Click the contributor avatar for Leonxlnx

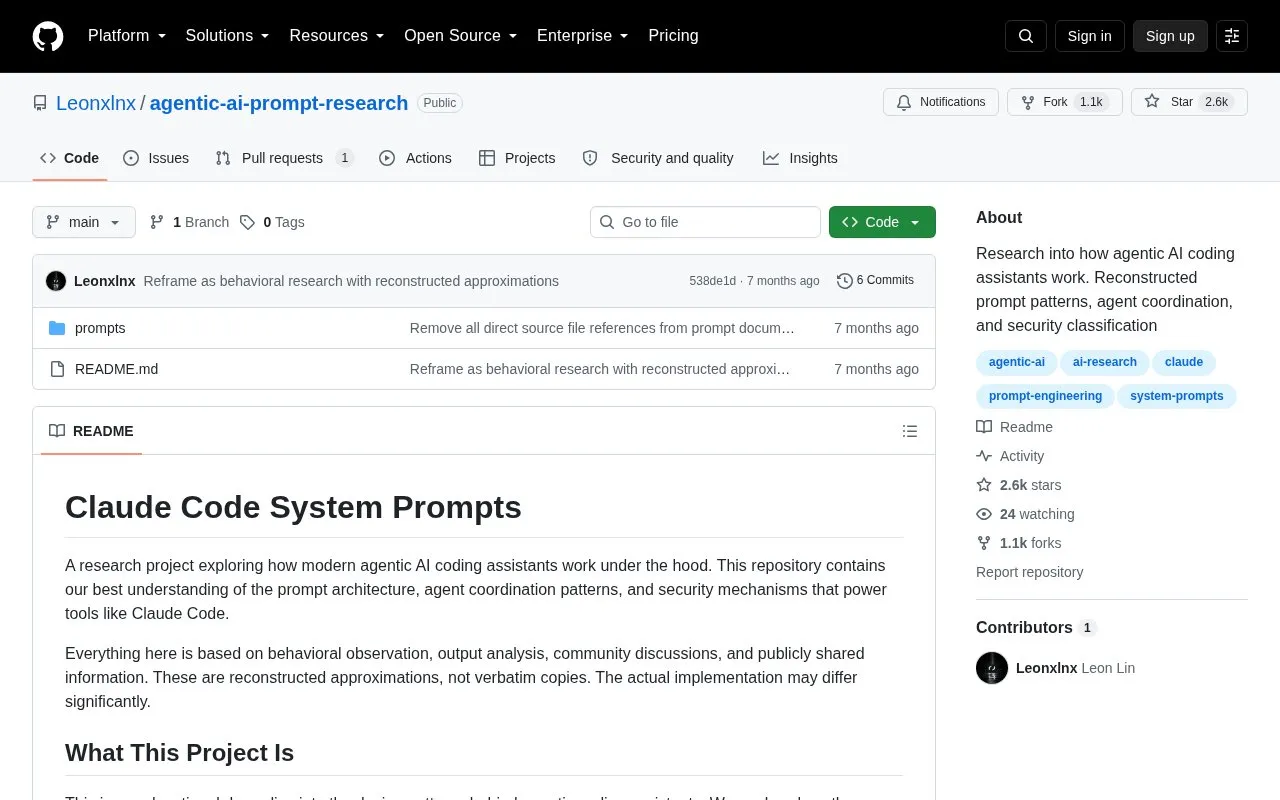992,668
